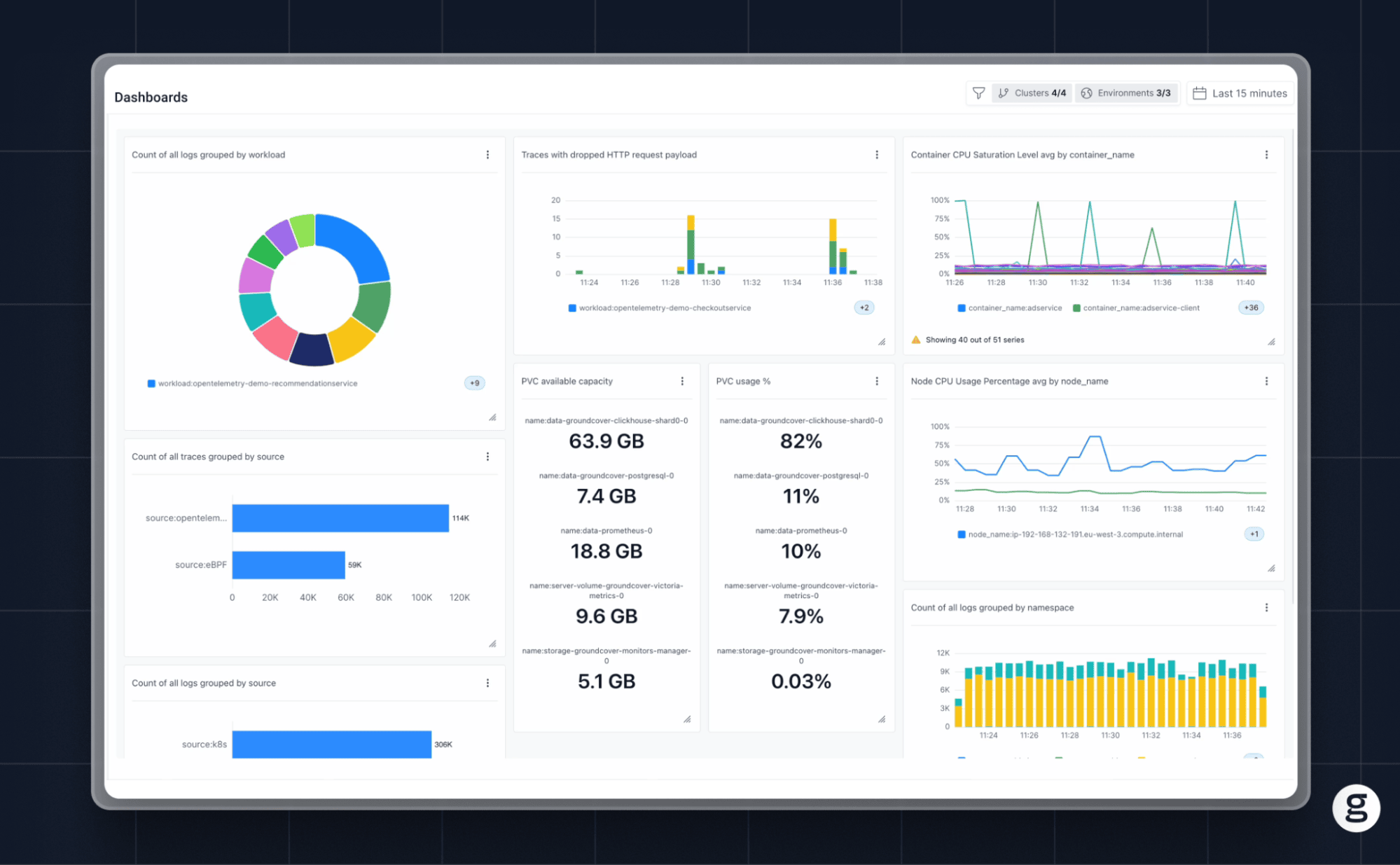Click the +2 legend badge on traces chart
1400x865 pixels.
[x=864, y=307]
